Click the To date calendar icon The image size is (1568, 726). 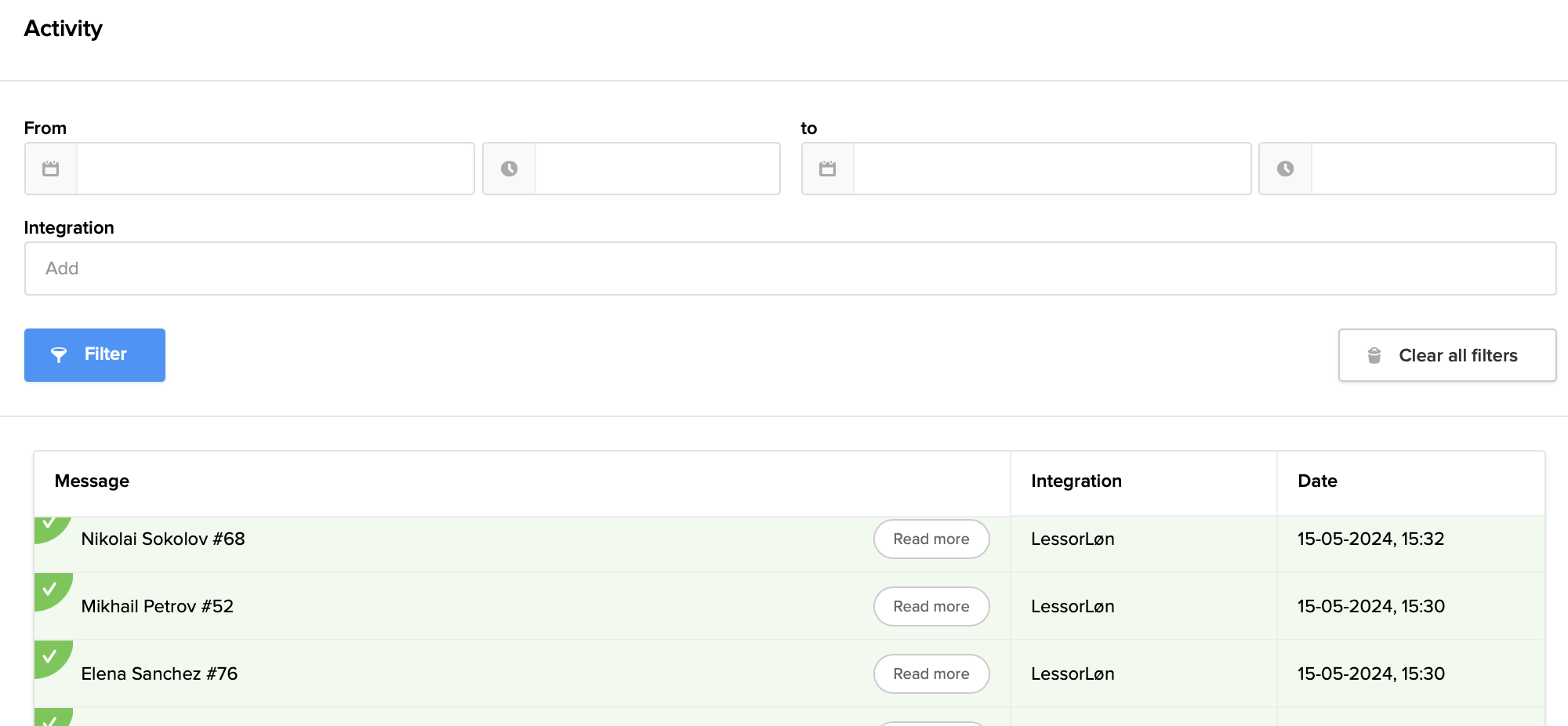coord(827,169)
